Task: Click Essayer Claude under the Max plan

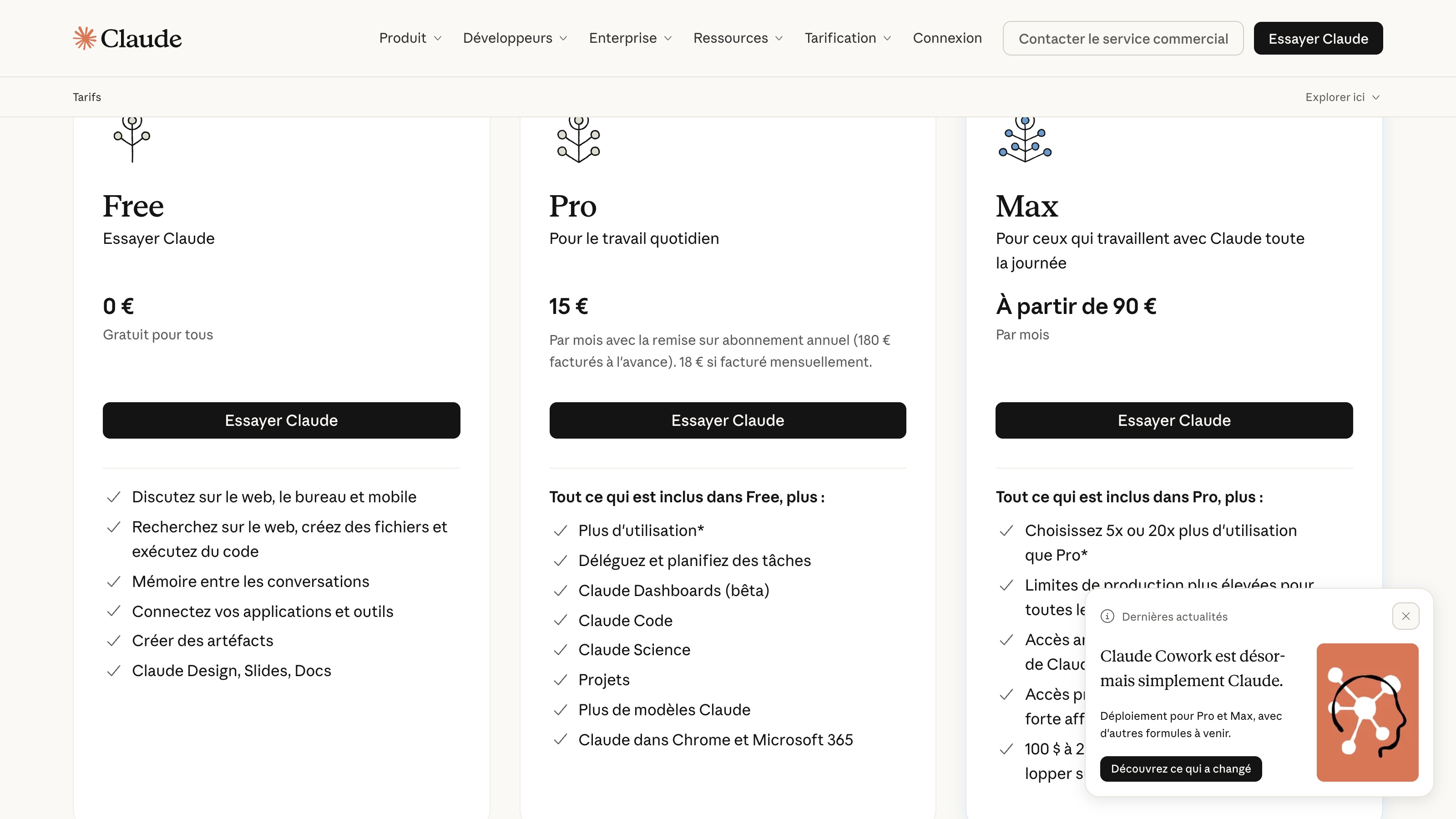Action: (x=1174, y=420)
